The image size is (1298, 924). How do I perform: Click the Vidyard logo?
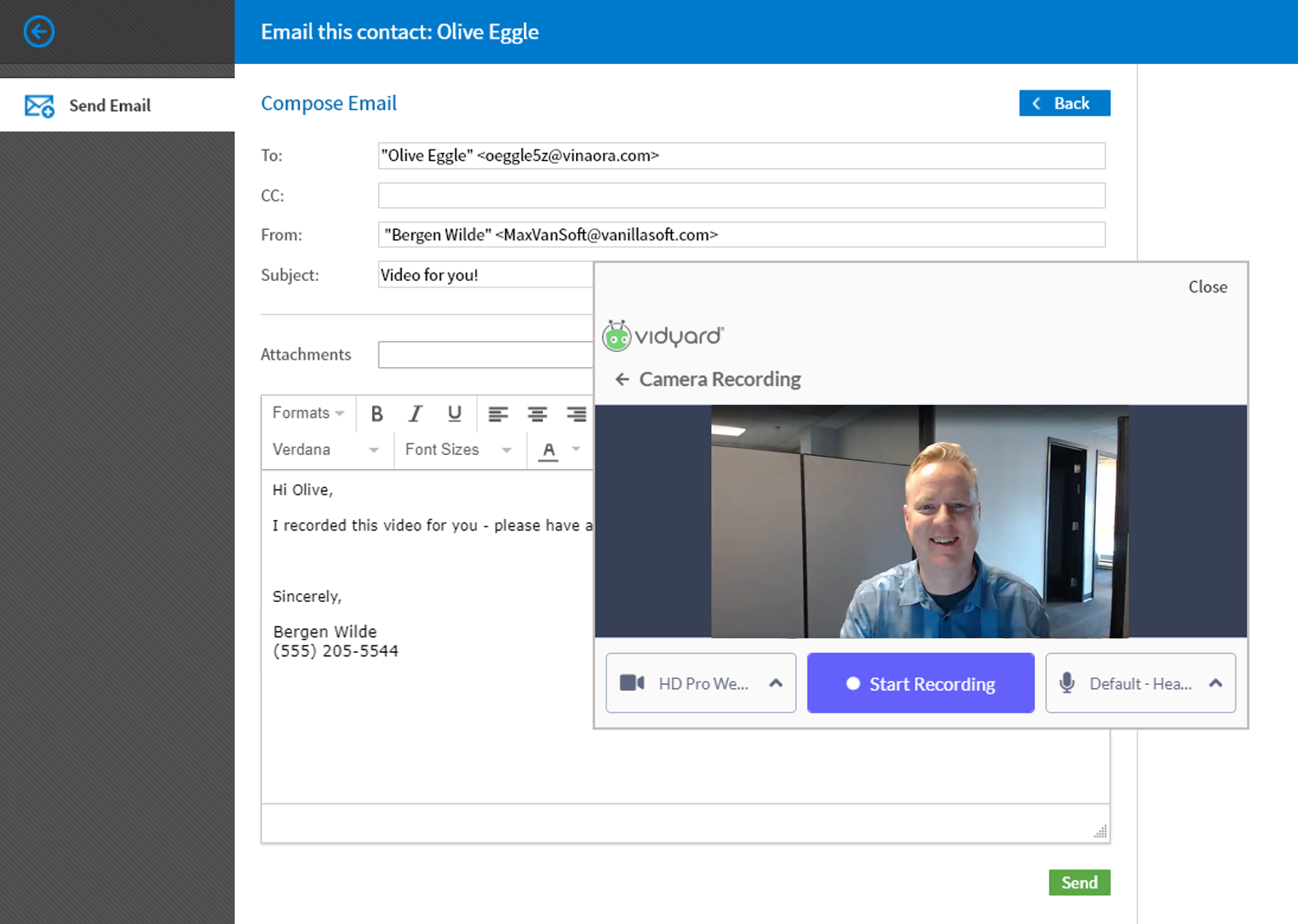[x=663, y=336]
